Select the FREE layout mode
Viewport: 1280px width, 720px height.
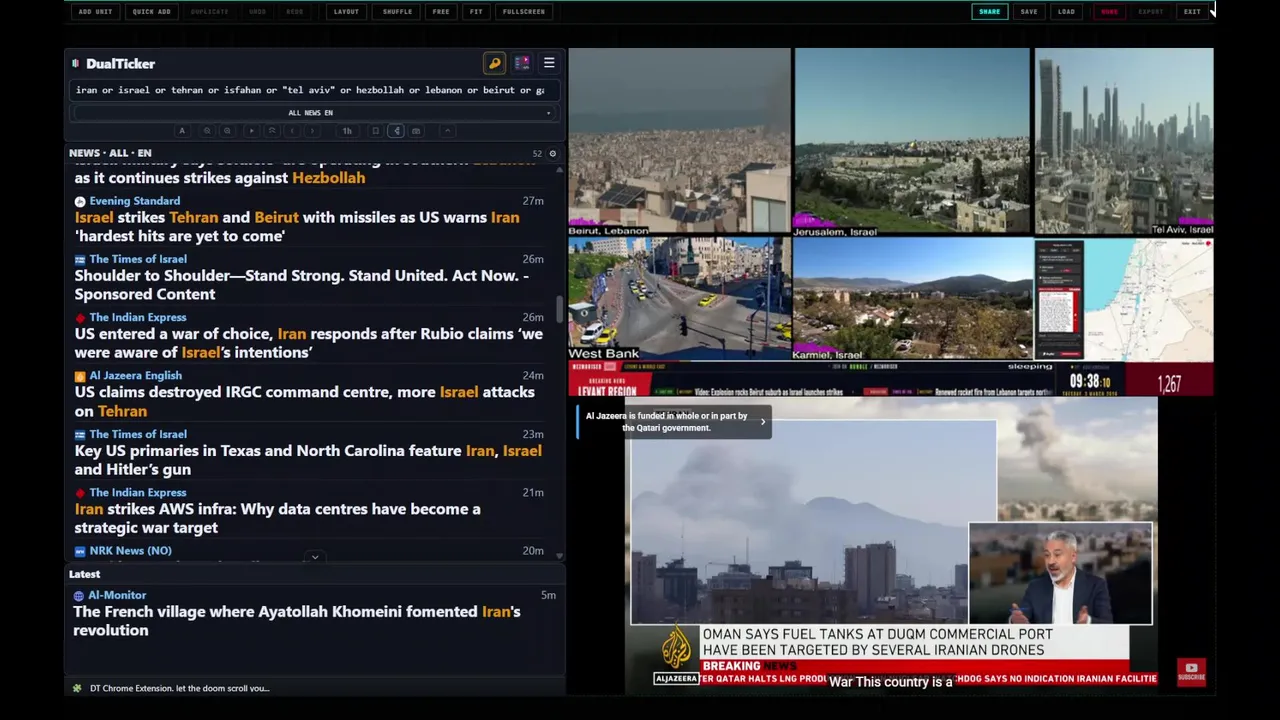pyautogui.click(x=441, y=12)
